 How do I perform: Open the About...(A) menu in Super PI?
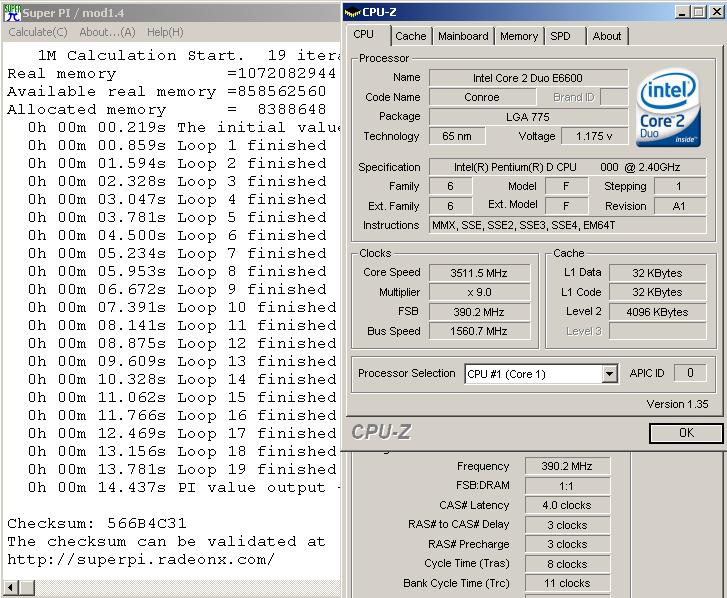coord(107,32)
